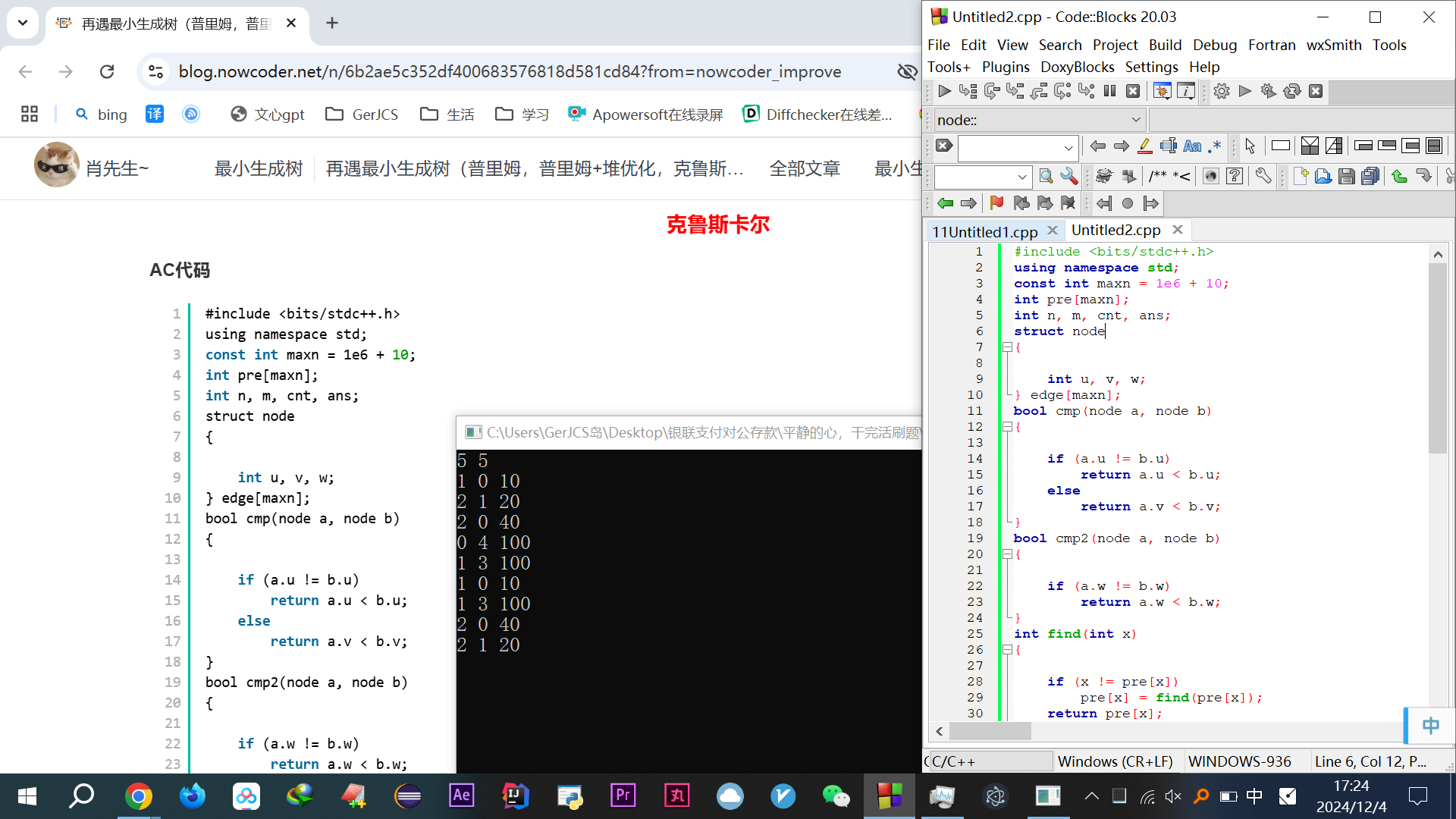
Task: Open the Build menu
Action: [x=1165, y=45]
